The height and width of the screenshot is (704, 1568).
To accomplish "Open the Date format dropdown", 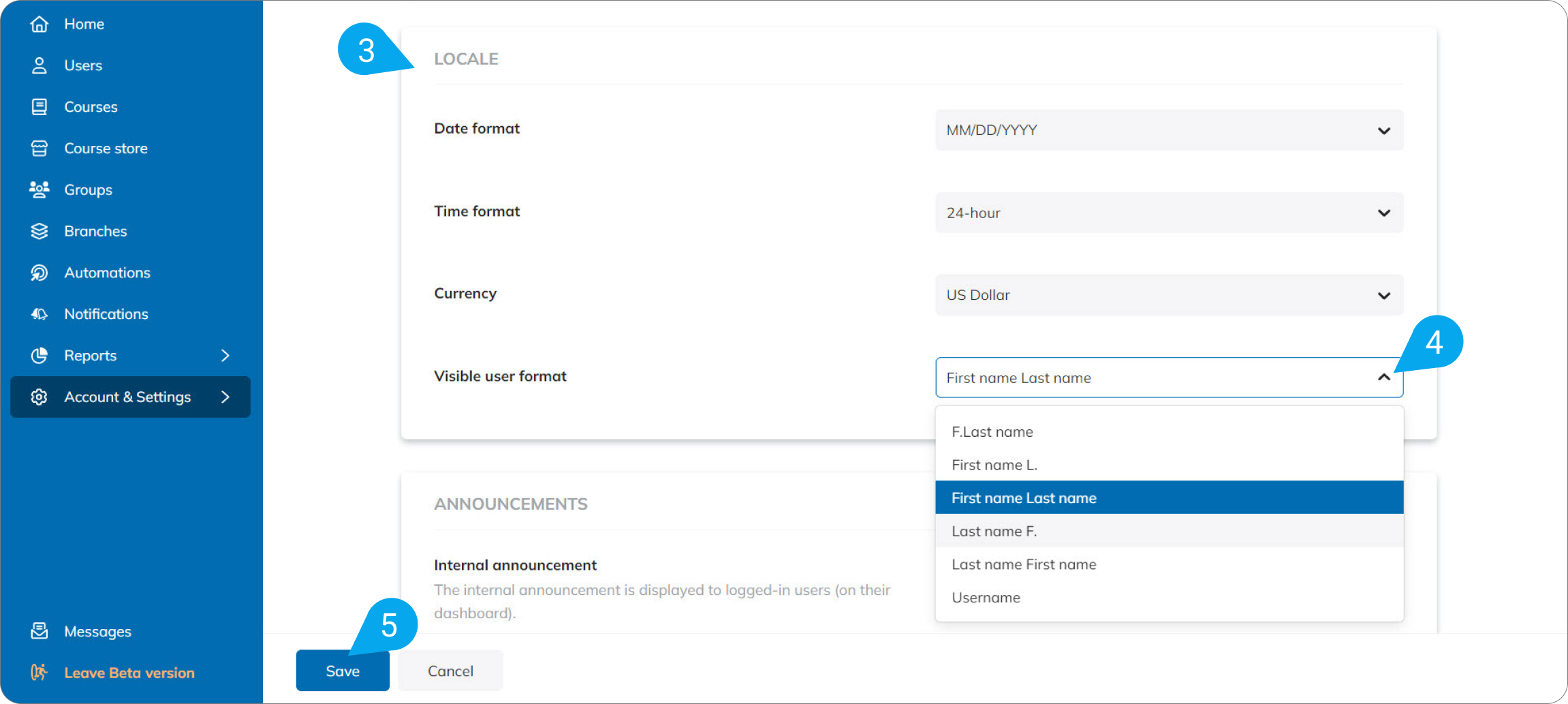I will 1167,129.
